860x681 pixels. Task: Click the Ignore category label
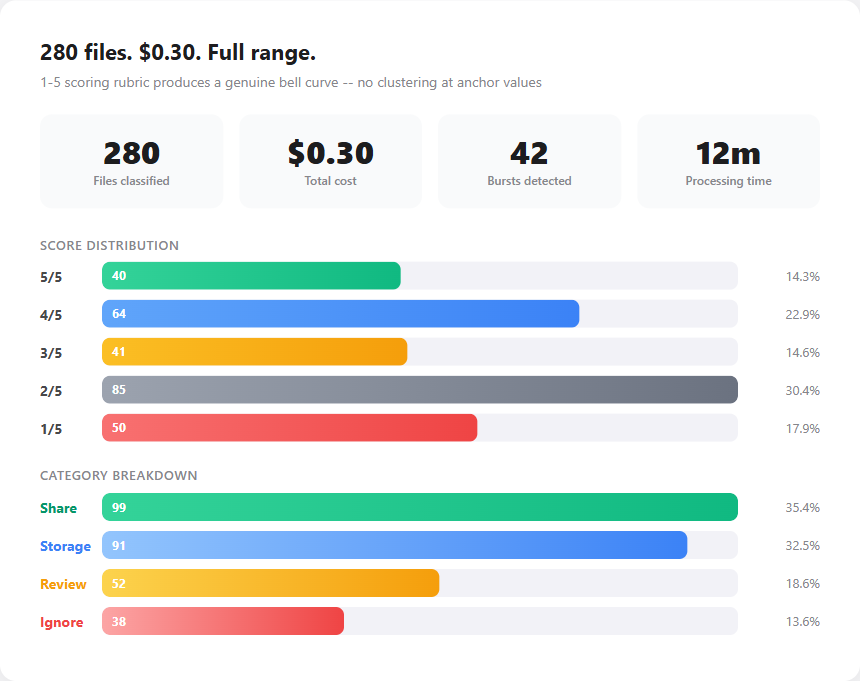[61, 622]
